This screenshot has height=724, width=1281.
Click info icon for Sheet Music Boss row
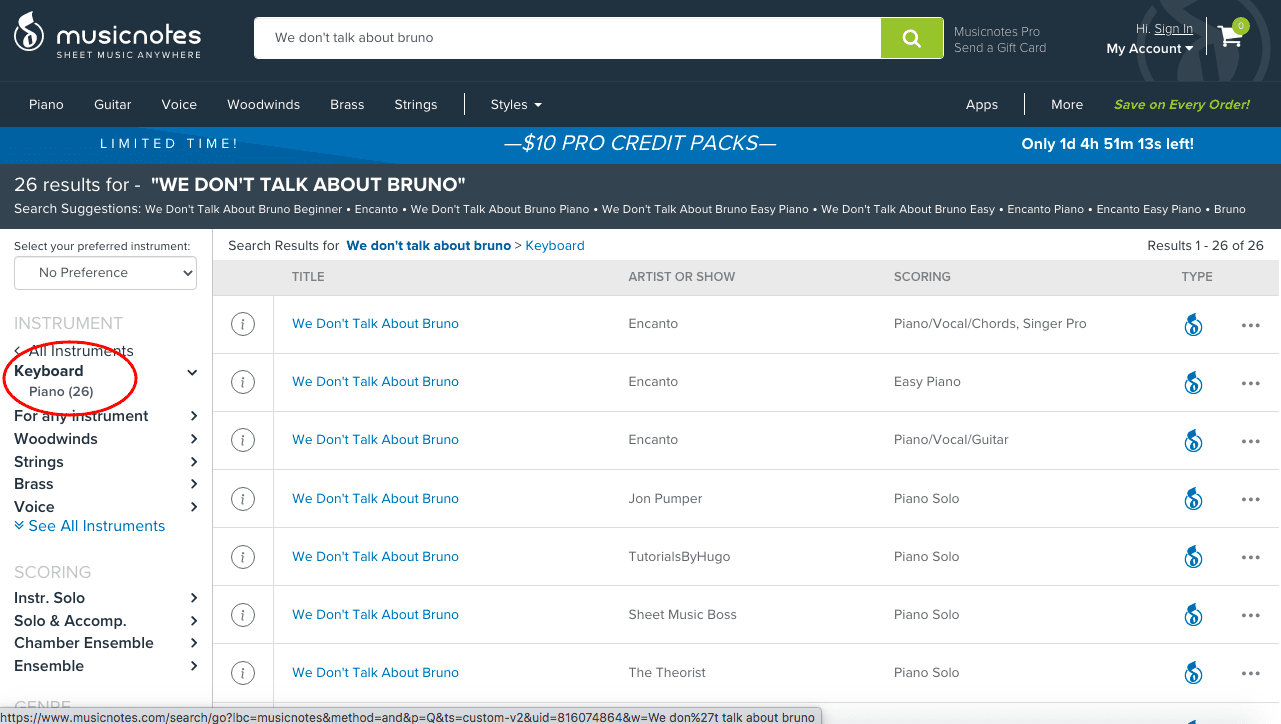(243, 615)
